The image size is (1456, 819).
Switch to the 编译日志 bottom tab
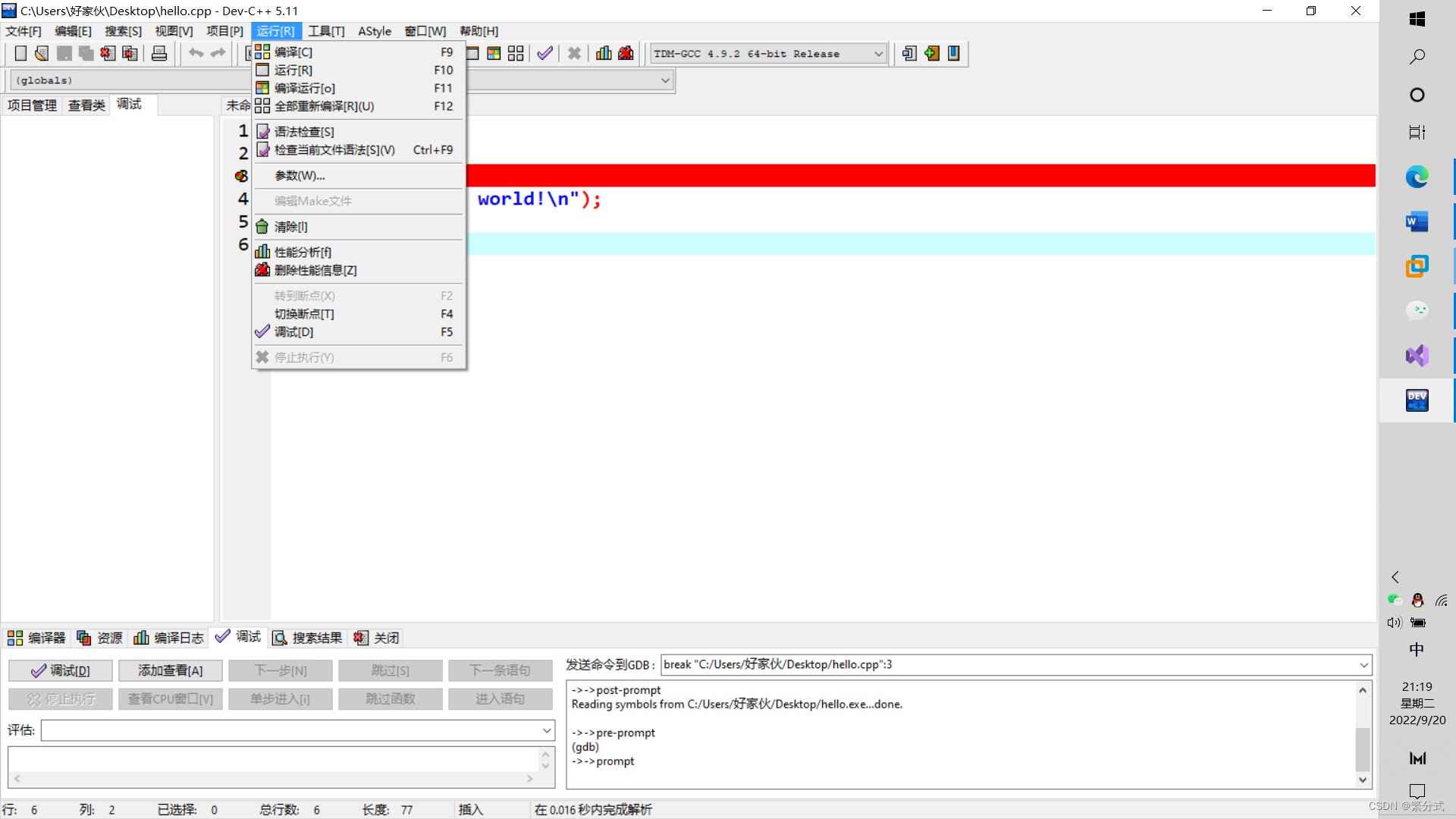pos(169,638)
